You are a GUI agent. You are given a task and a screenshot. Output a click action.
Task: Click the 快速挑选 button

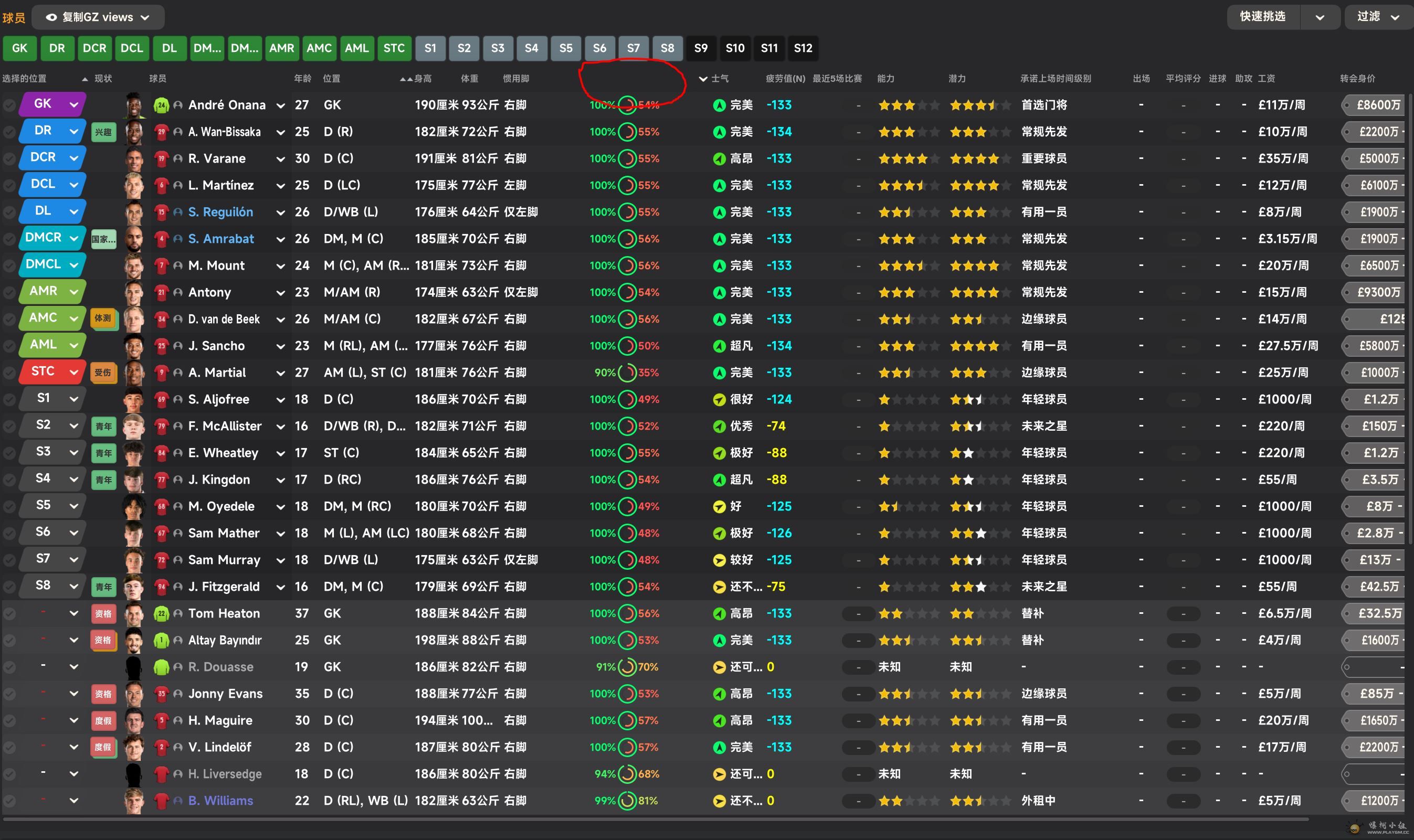pyautogui.click(x=1263, y=17)
